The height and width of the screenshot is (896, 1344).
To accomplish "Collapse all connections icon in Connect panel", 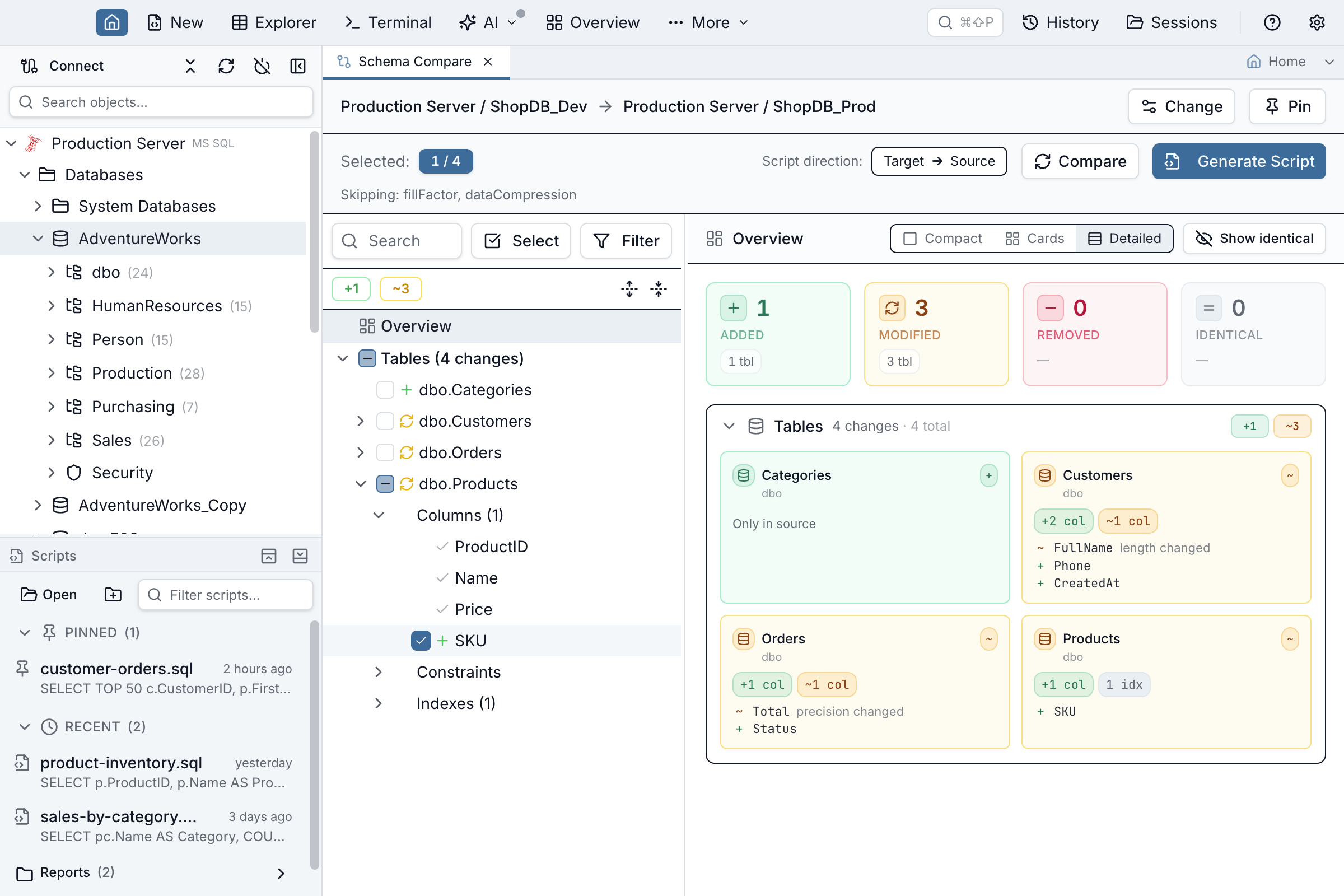I will pos(190,66).
